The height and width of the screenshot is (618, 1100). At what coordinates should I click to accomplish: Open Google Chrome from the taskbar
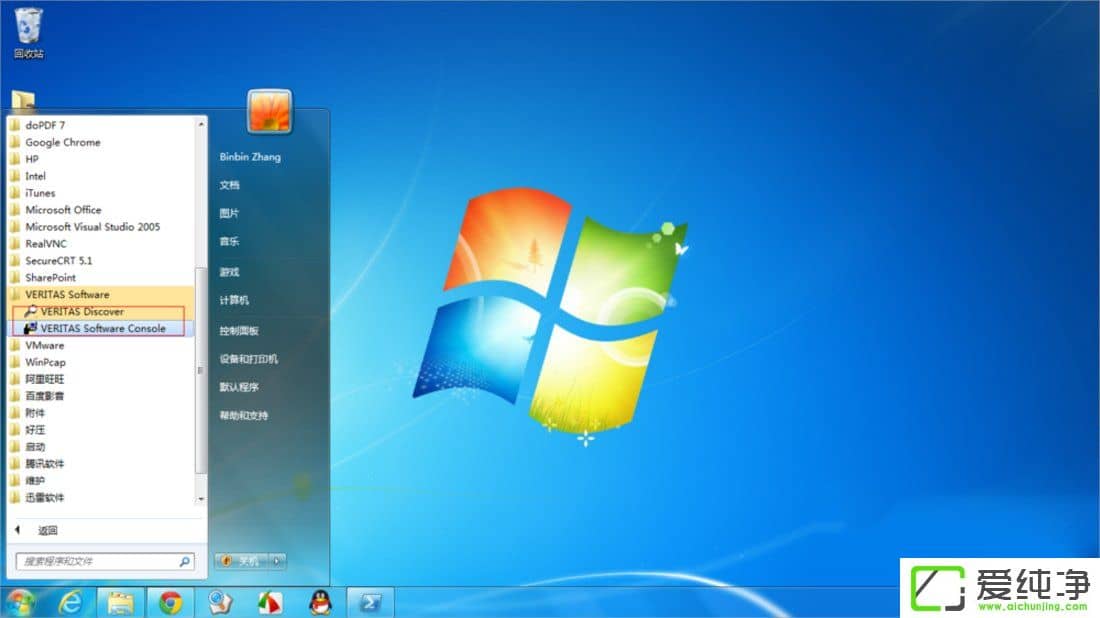coord(170,602)
